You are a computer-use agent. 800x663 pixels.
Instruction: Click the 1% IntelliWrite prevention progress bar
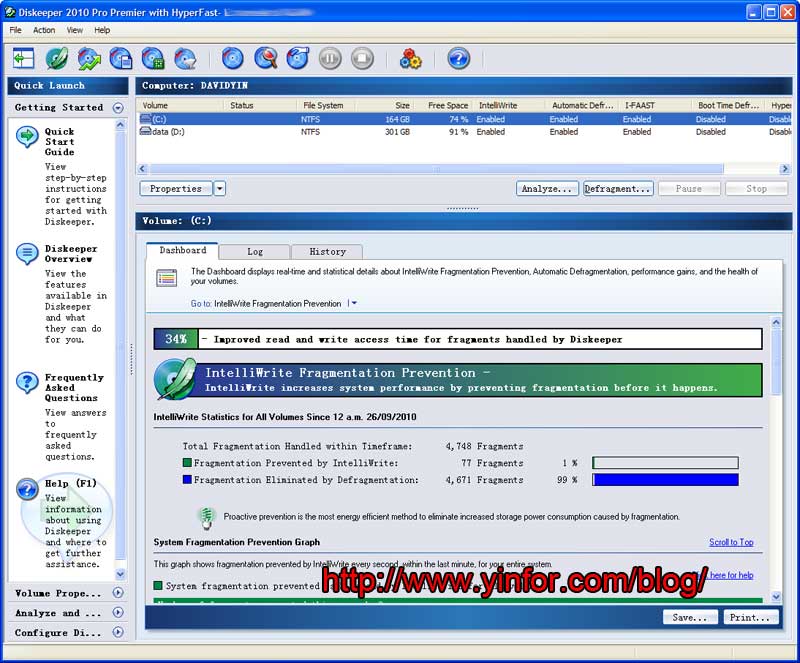665,462
